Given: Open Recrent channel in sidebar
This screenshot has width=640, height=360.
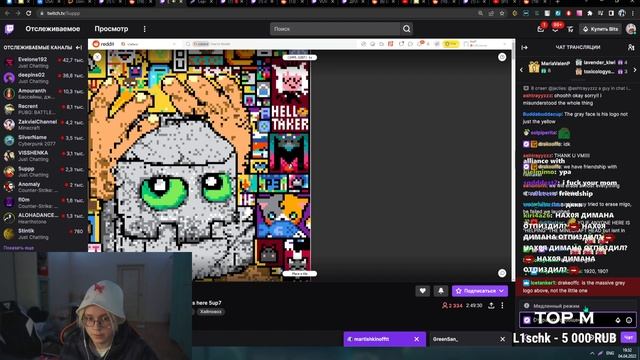Looking at the screenshot, I should click(44, 109).
